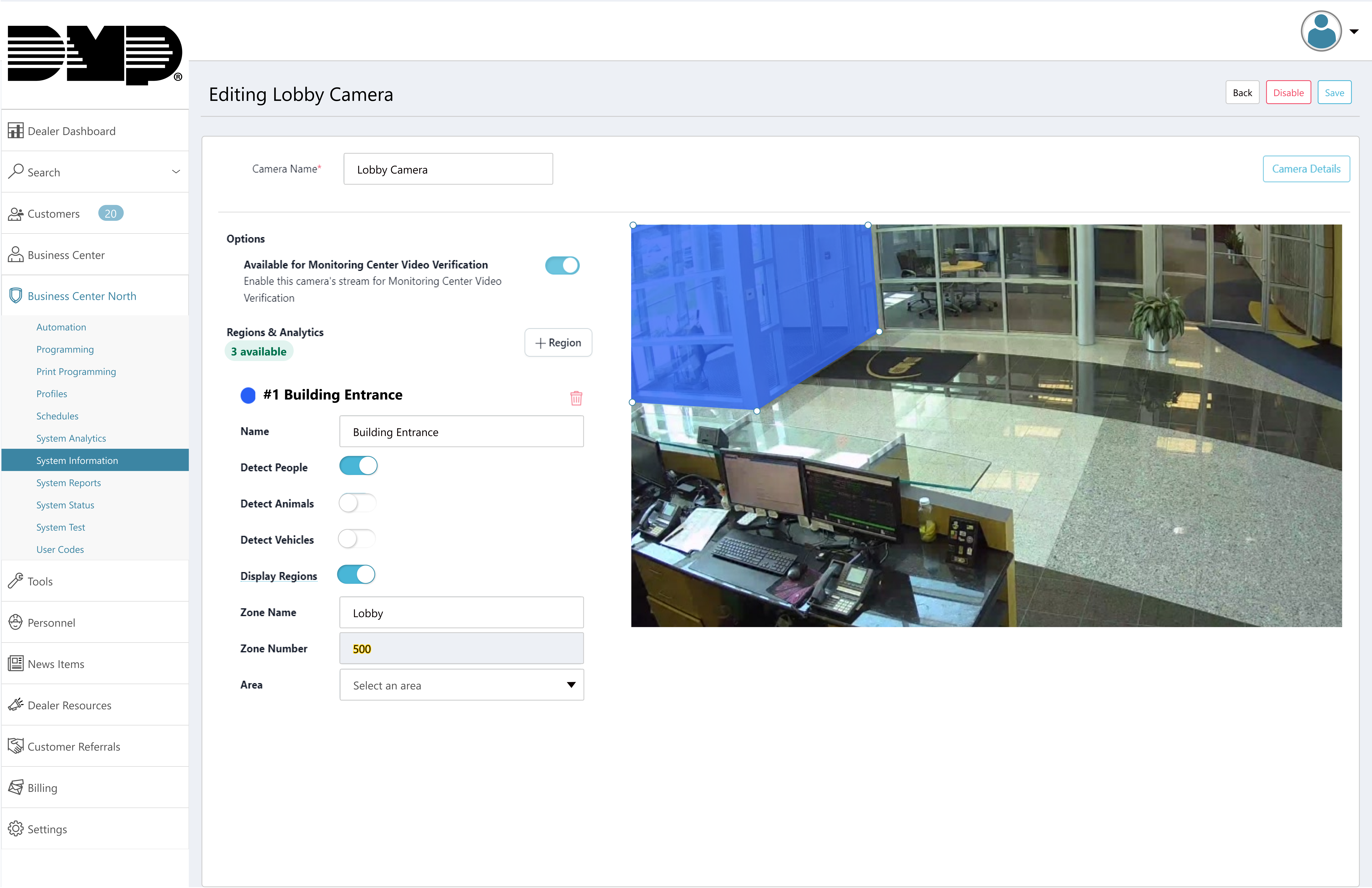Click the Settings gear icon
This screenshot has height=888, width=1372.
15,829
